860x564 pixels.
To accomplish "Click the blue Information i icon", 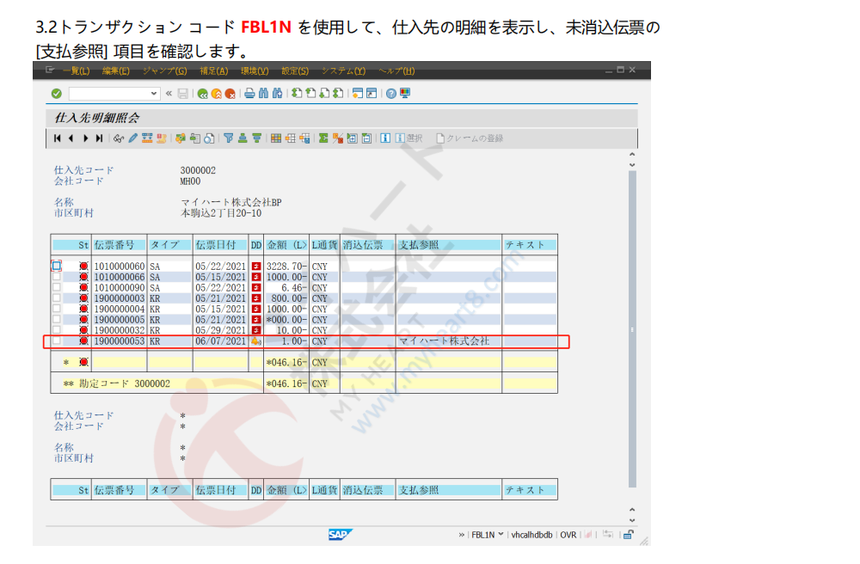I will click(386, 138).
